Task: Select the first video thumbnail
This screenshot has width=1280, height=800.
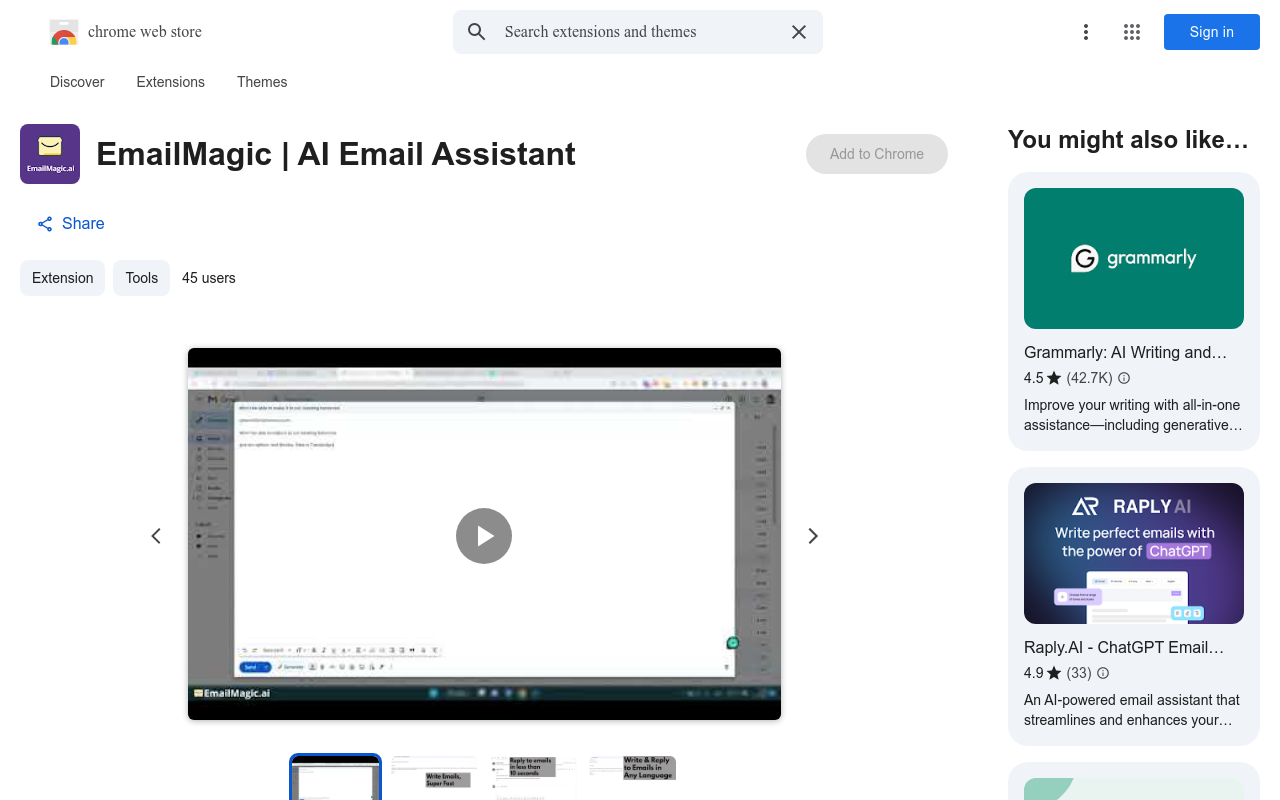Action: pyautogui.click(x=336, y=778)
